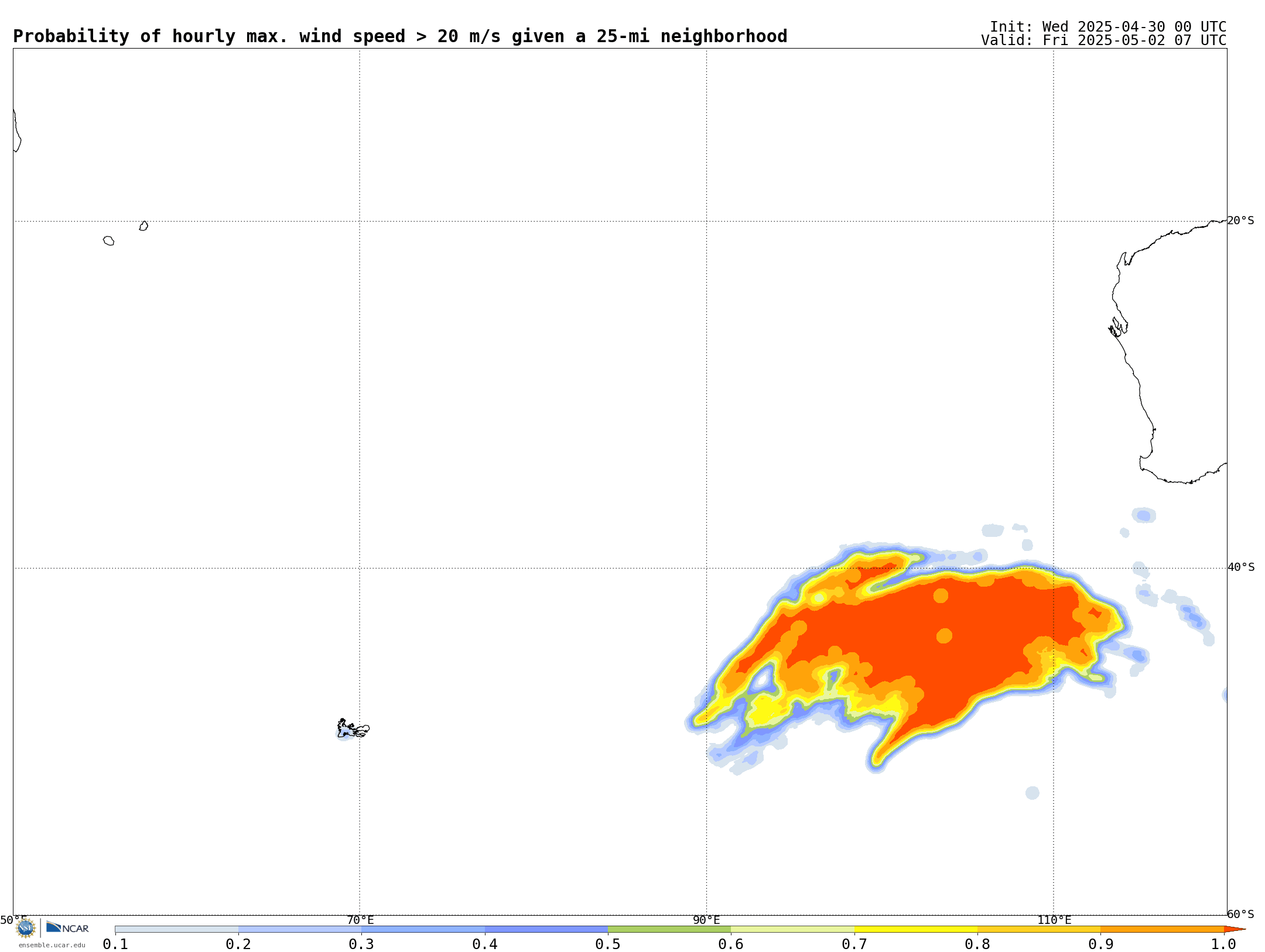Select the orange 0.9–1.0 colorbar segment
1265x952 pixels.
tap(1162, 929)
